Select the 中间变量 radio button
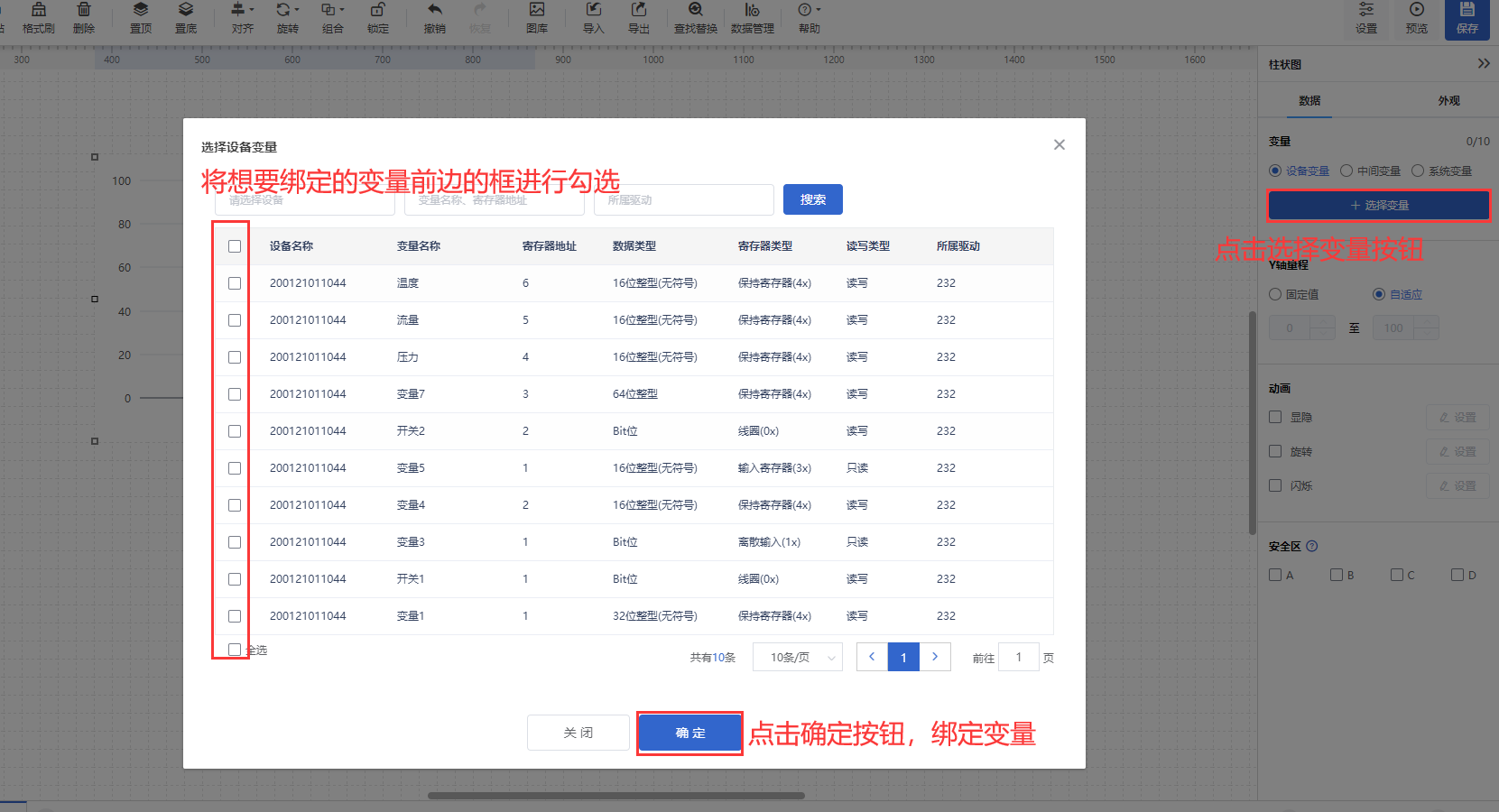This screenshot has height=812, width=1499. 1346,171
